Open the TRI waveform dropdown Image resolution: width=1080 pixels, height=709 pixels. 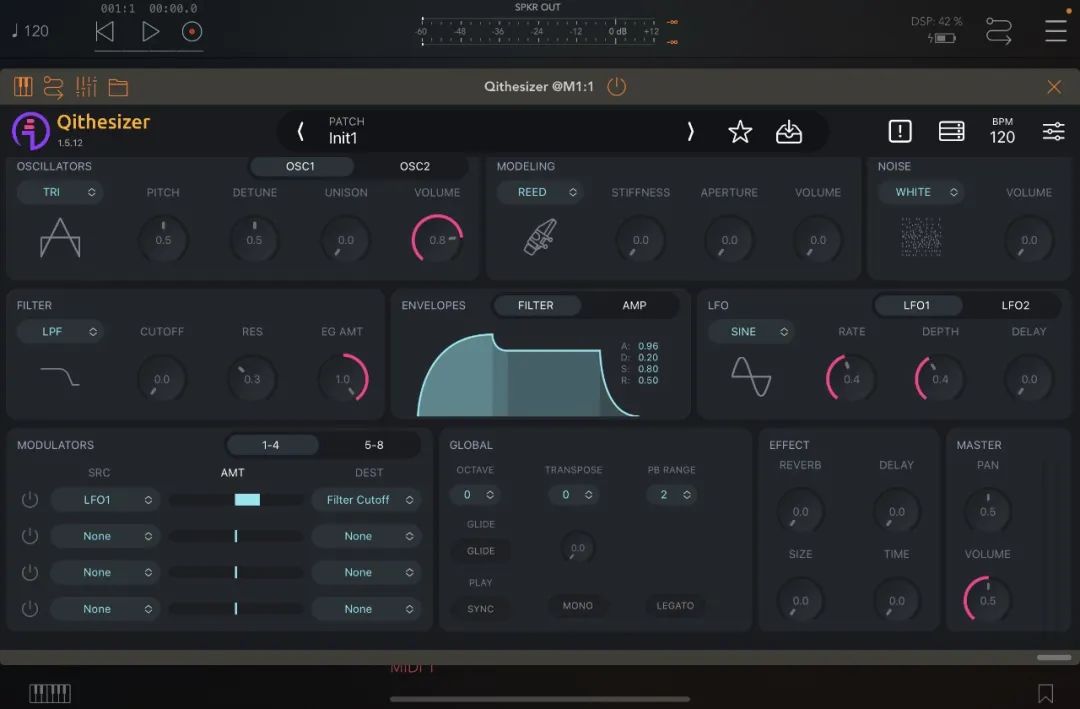tap(60, 192)
